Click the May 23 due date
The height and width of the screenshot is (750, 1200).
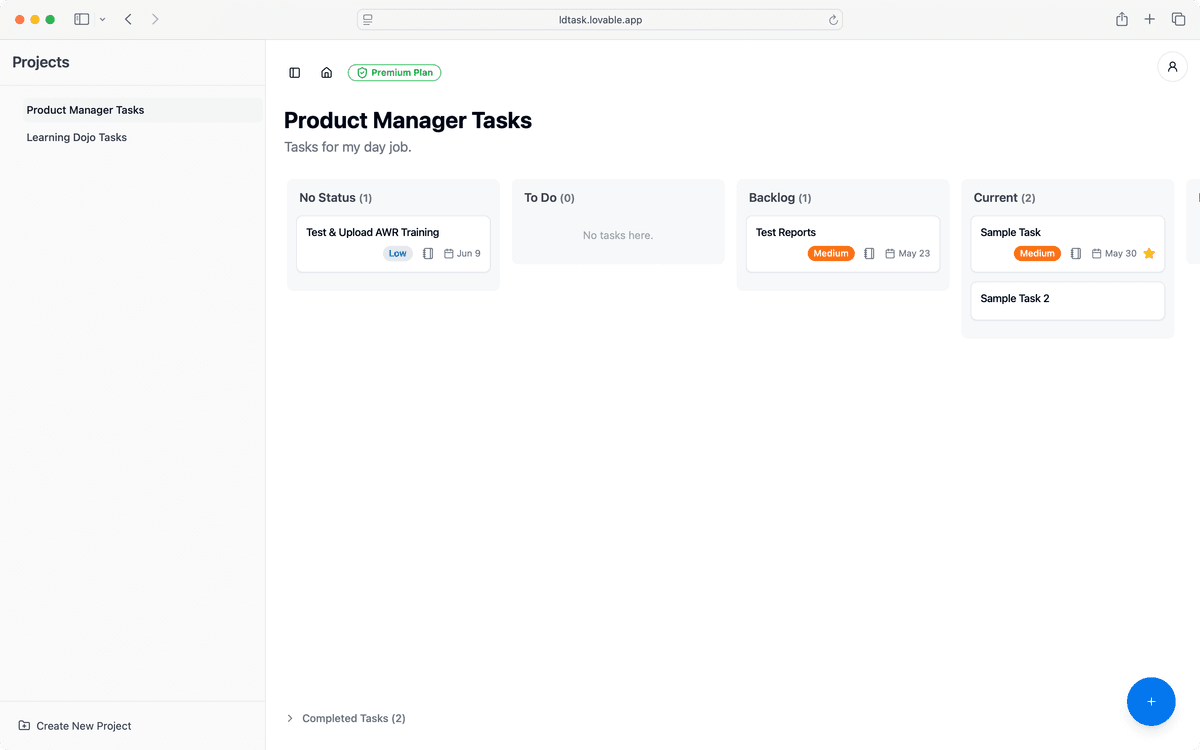(907, 254)
